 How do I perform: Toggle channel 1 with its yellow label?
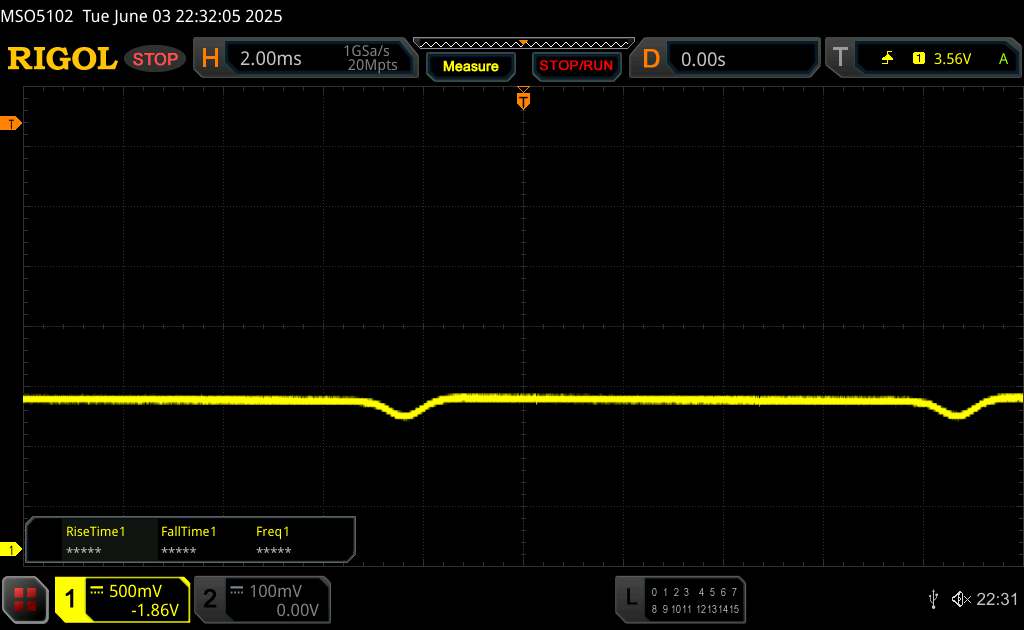click(70, 599)
